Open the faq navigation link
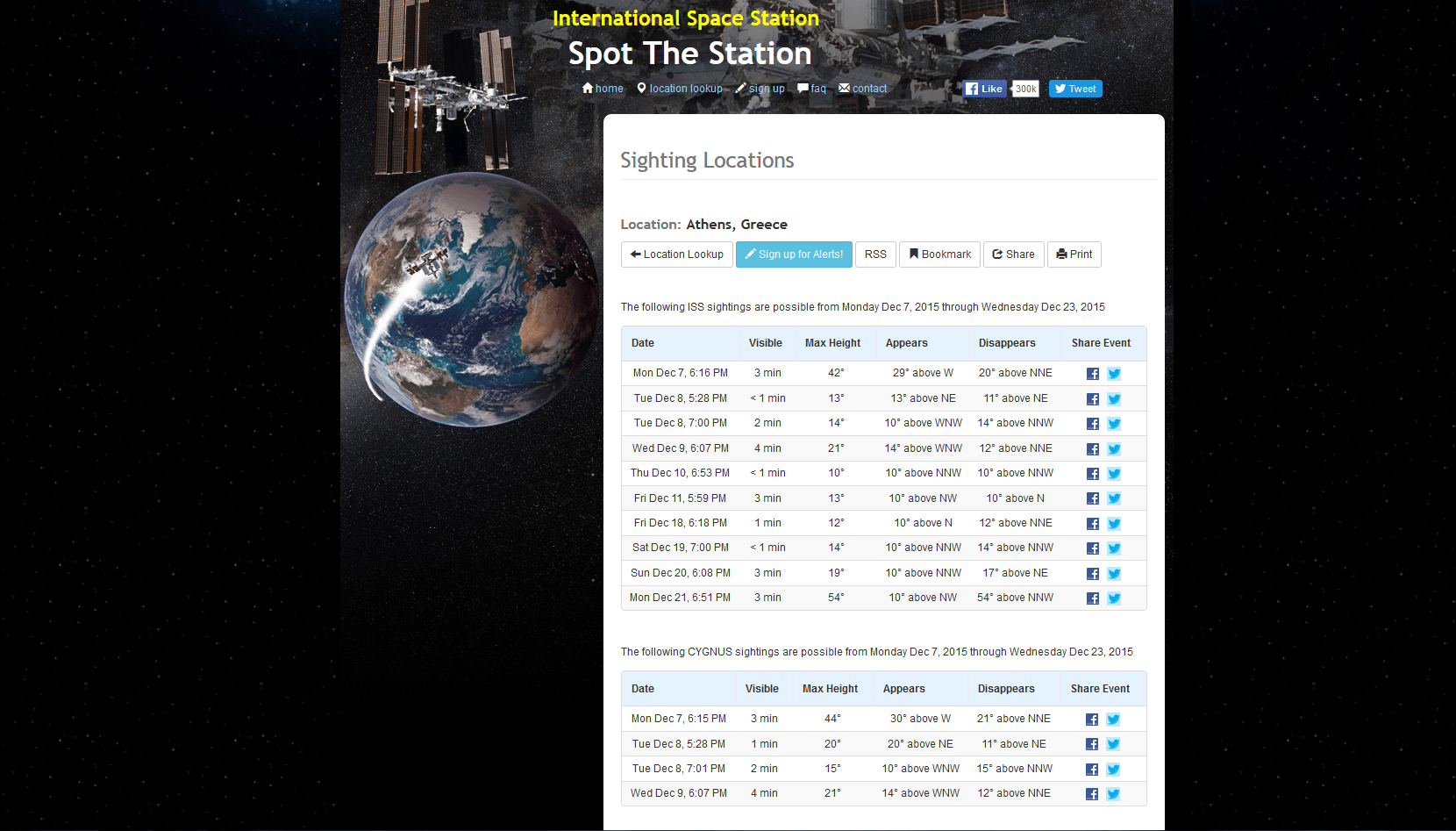Viewport: 1456px width, 831px height. pos(812,89)
